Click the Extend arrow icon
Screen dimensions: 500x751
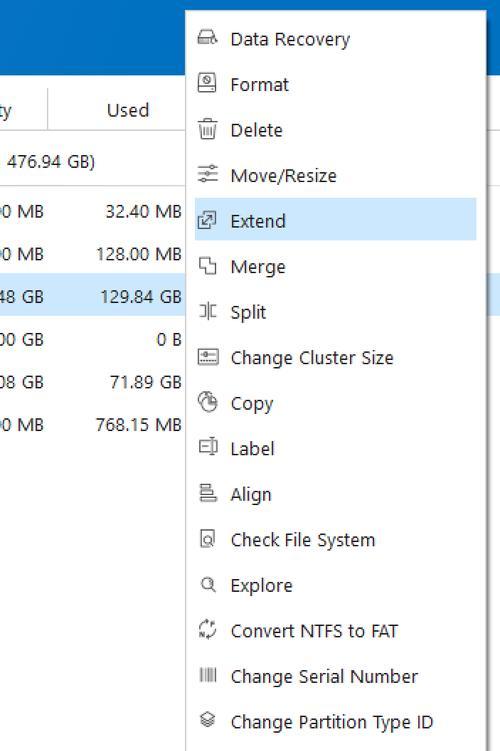(207, 220)
